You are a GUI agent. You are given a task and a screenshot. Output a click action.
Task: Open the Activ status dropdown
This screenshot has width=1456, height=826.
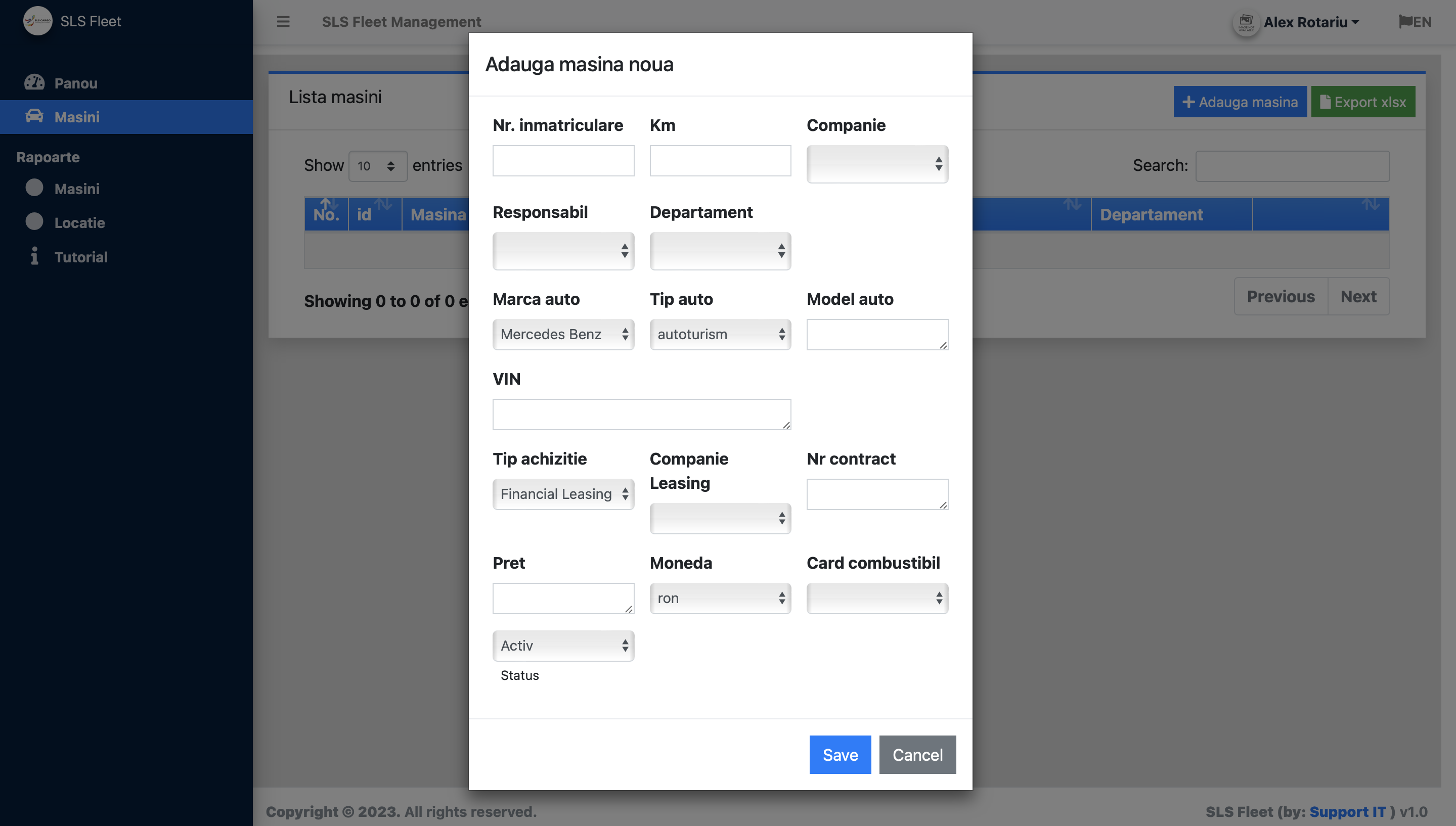563,646
